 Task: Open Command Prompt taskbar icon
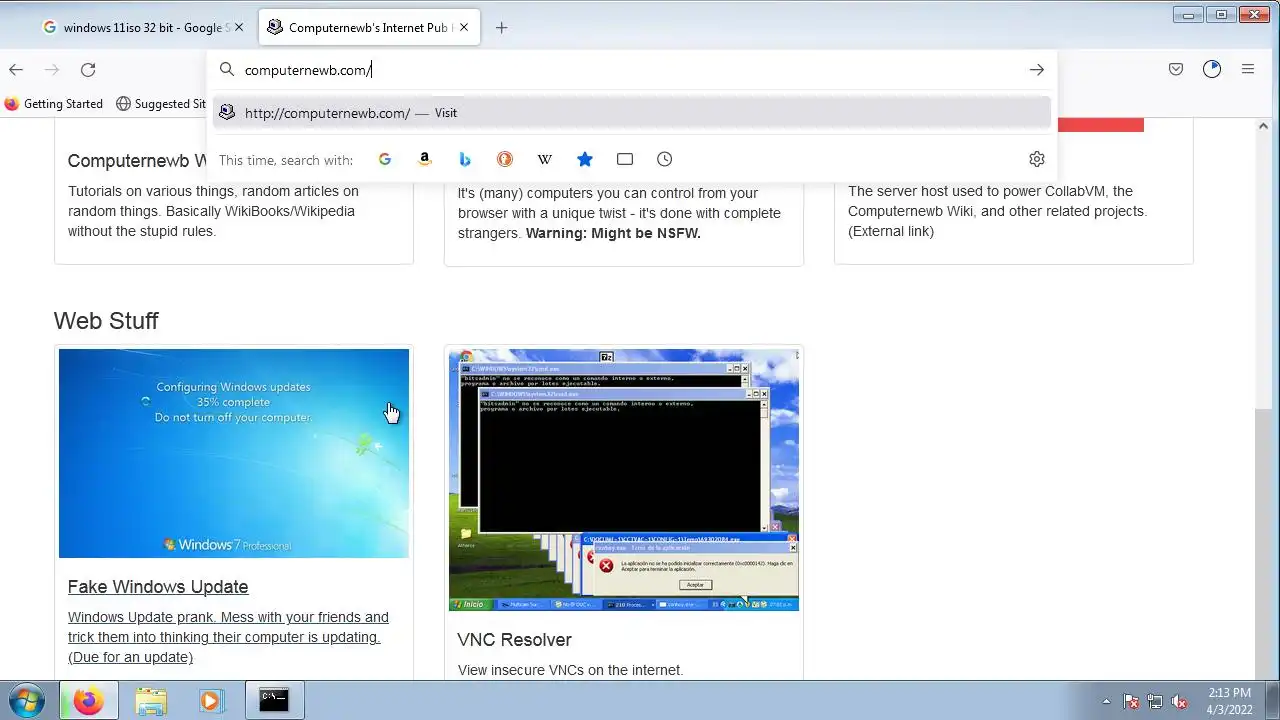pos(274,701)
